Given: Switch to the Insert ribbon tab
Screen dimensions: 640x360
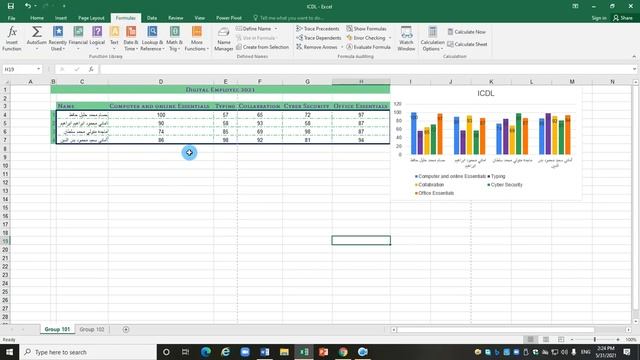Looking at the screenshot, I should [61, 18].
